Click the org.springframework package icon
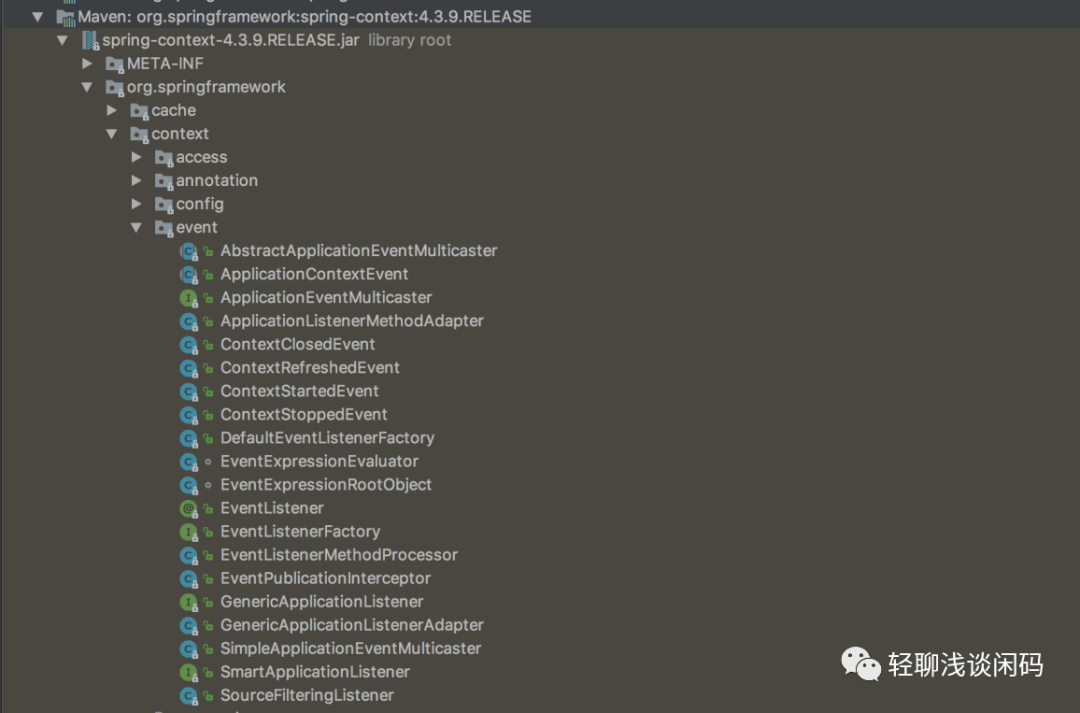 point(114,87)
